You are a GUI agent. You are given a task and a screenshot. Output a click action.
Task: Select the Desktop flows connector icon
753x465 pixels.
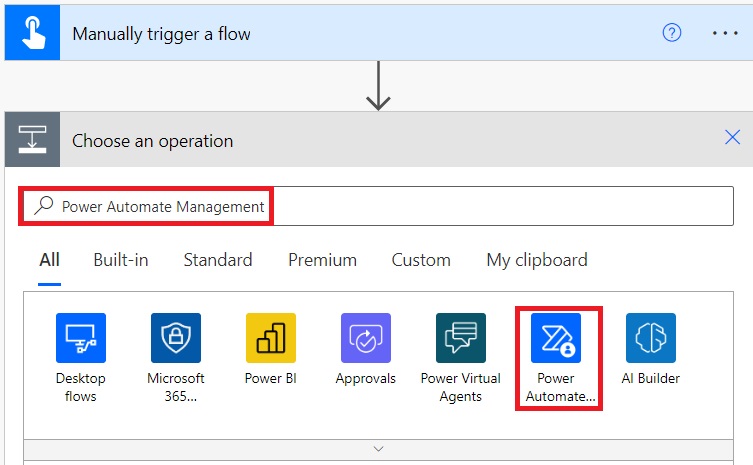81,338
